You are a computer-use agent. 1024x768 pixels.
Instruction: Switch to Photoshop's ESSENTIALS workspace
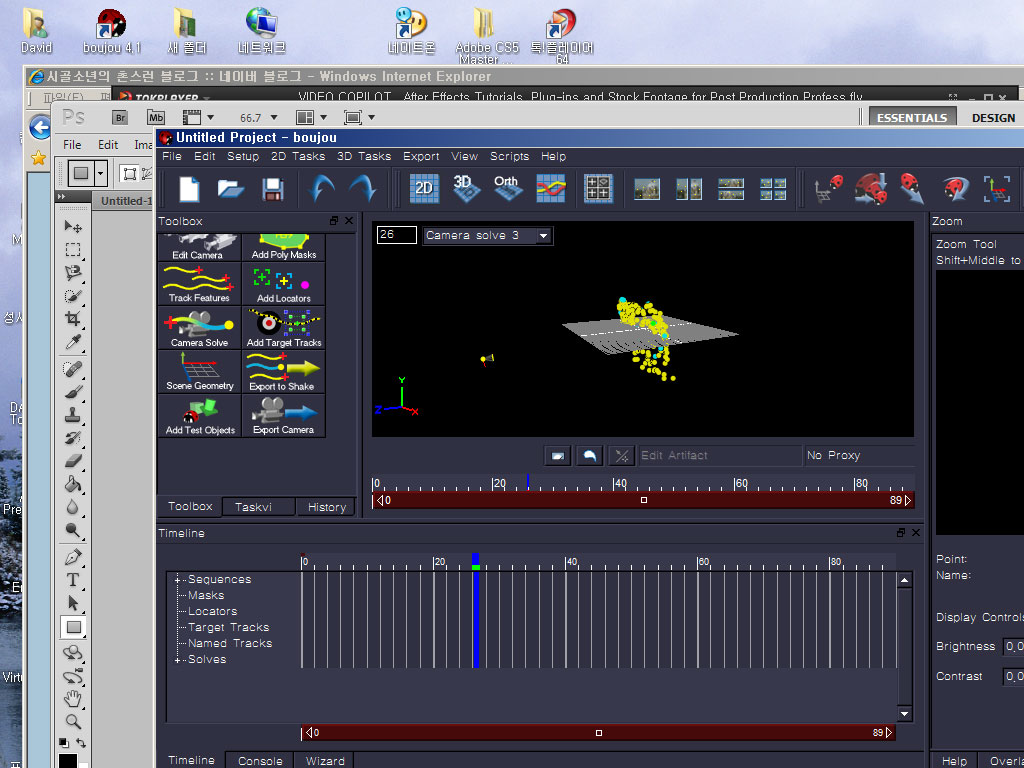(912, 118)
